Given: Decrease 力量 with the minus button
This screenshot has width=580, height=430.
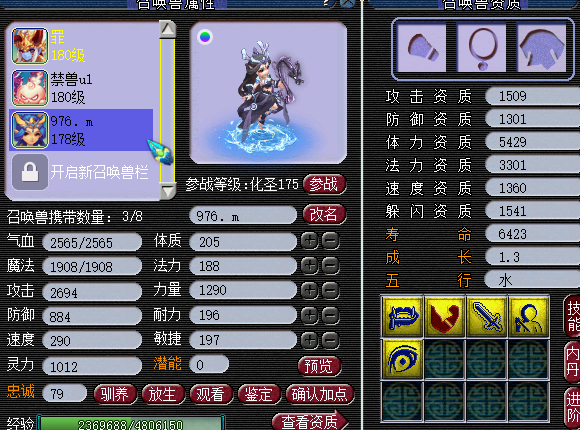Looking at the screenshot, I should pos(330,290).
